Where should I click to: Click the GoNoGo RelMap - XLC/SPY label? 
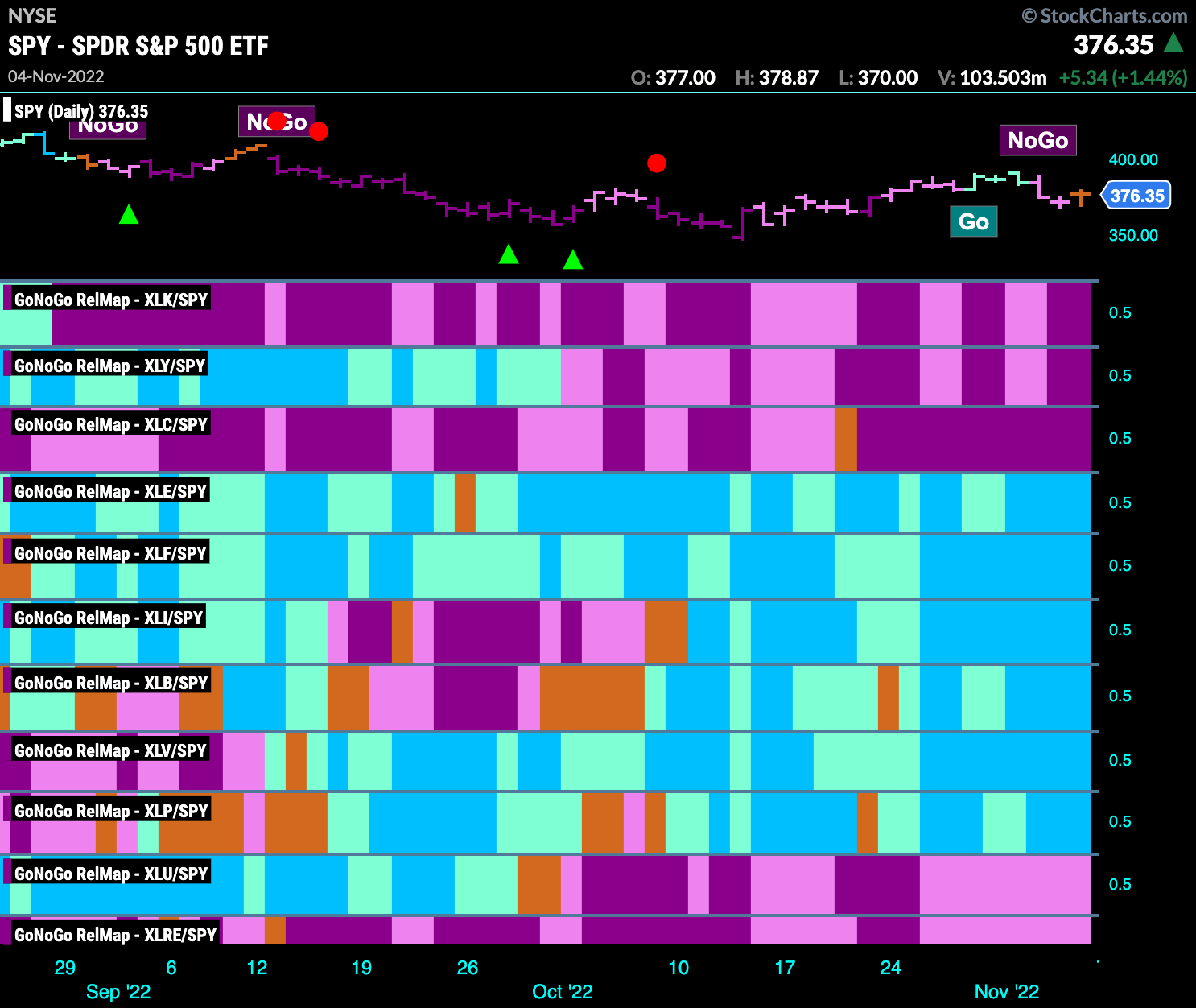pos(111,424)
